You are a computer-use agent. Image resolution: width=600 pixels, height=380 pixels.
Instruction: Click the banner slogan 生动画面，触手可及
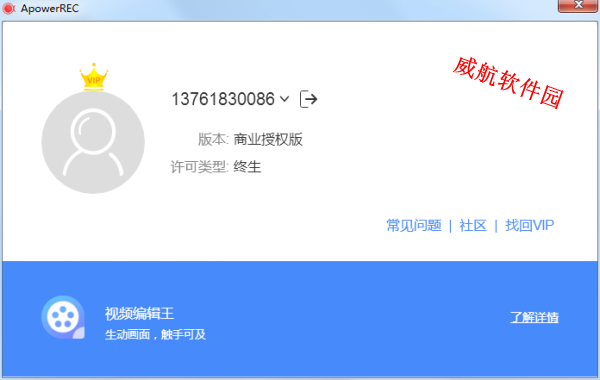155,334
